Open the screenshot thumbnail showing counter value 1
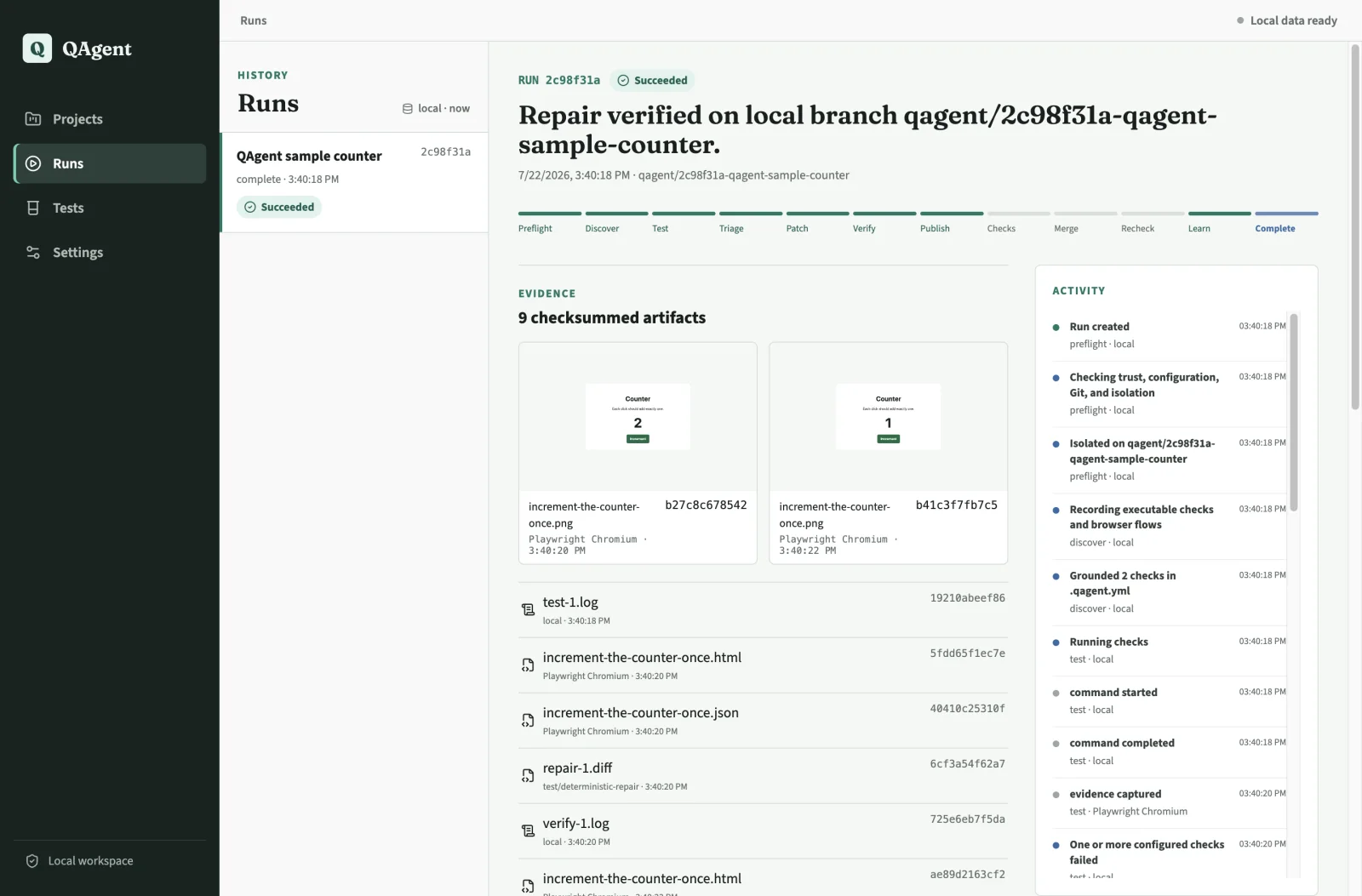 [x=888, y=417]
